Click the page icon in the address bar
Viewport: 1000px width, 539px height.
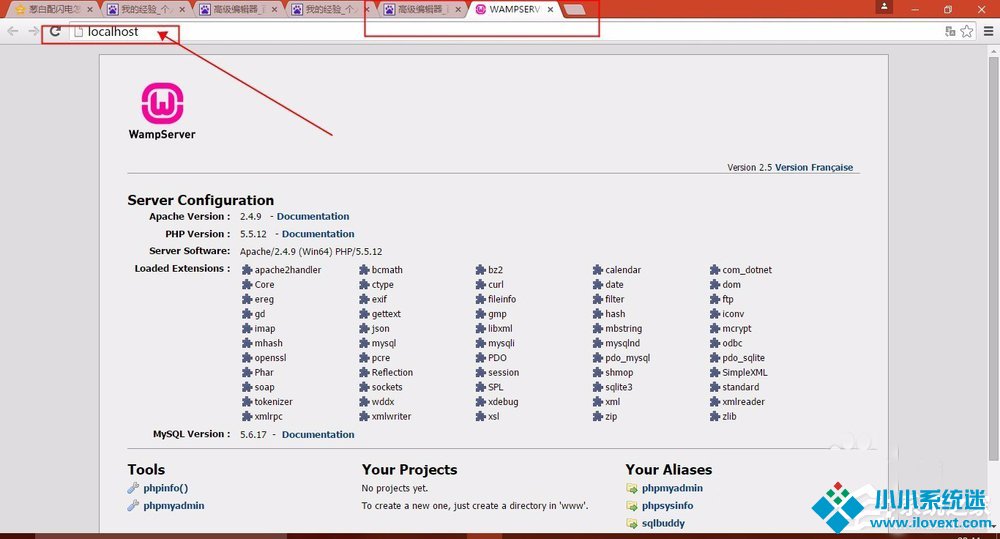[78, 31]
